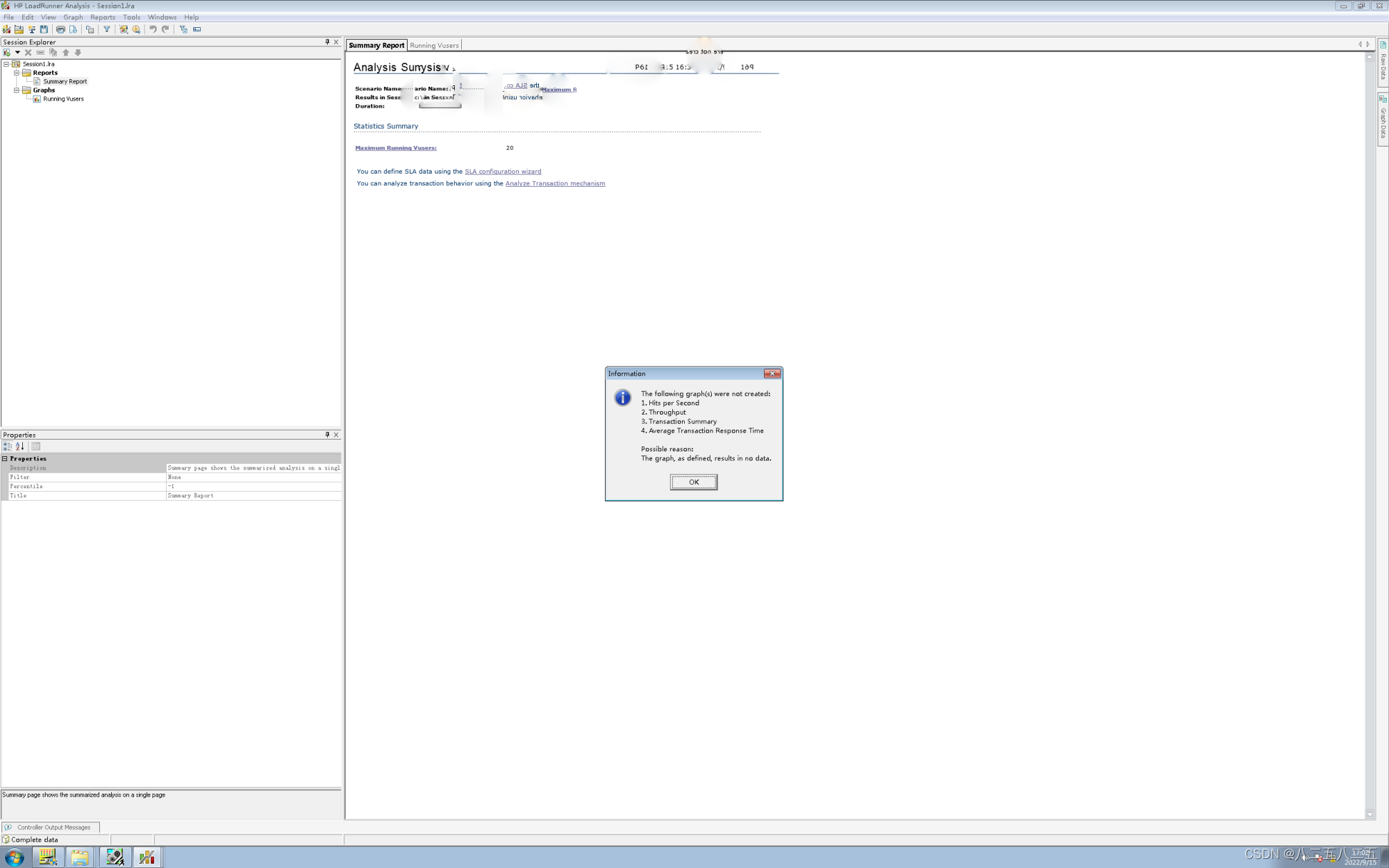The height and width of the screenshot is (868, 1389).
Task: Toggle the Session Explorer pin (auto-hide)
Action: click(x=327, y=42)
